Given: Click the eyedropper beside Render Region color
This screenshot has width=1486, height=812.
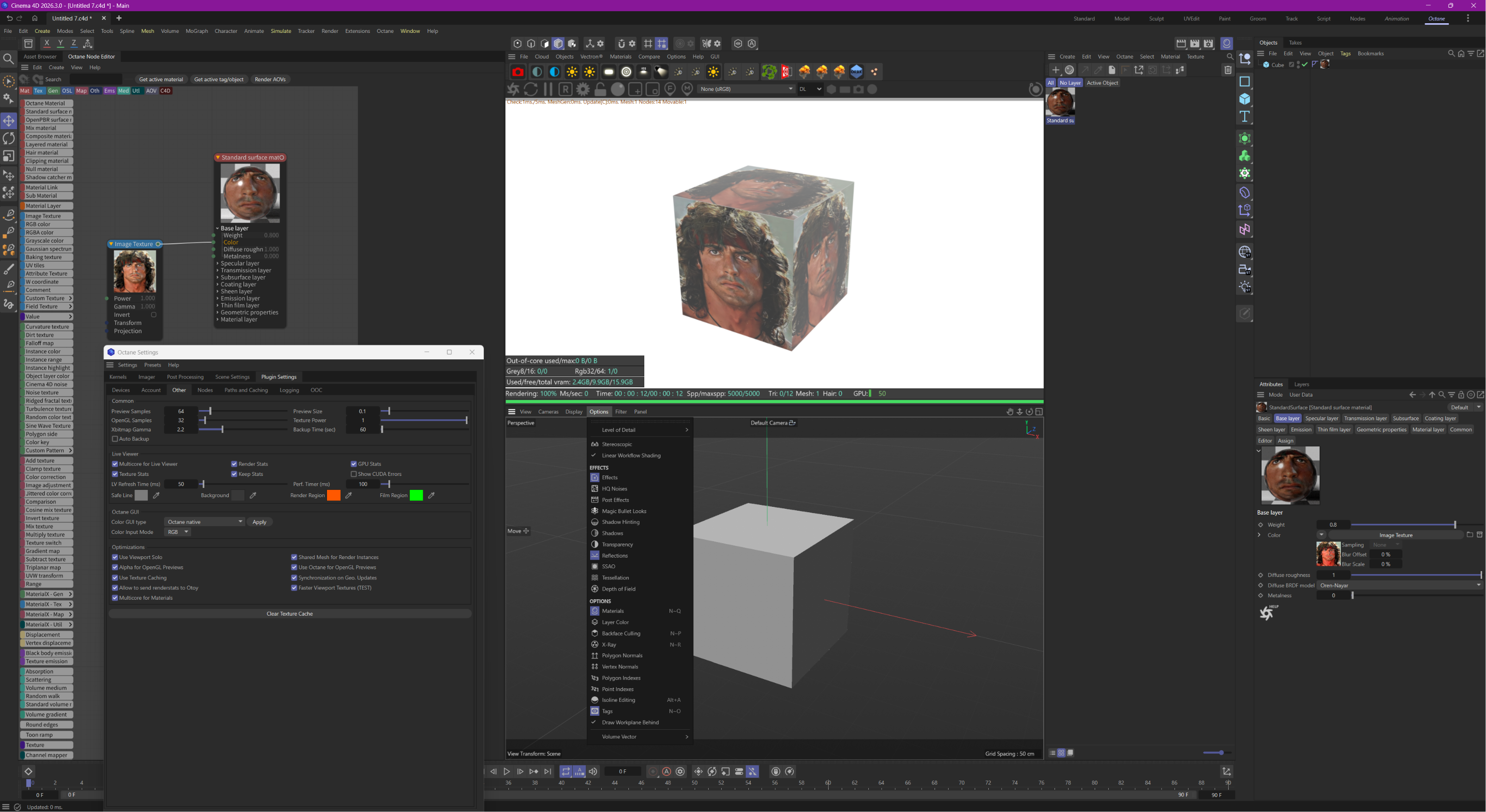Looking at the screenshot, I should pos(348,495).
